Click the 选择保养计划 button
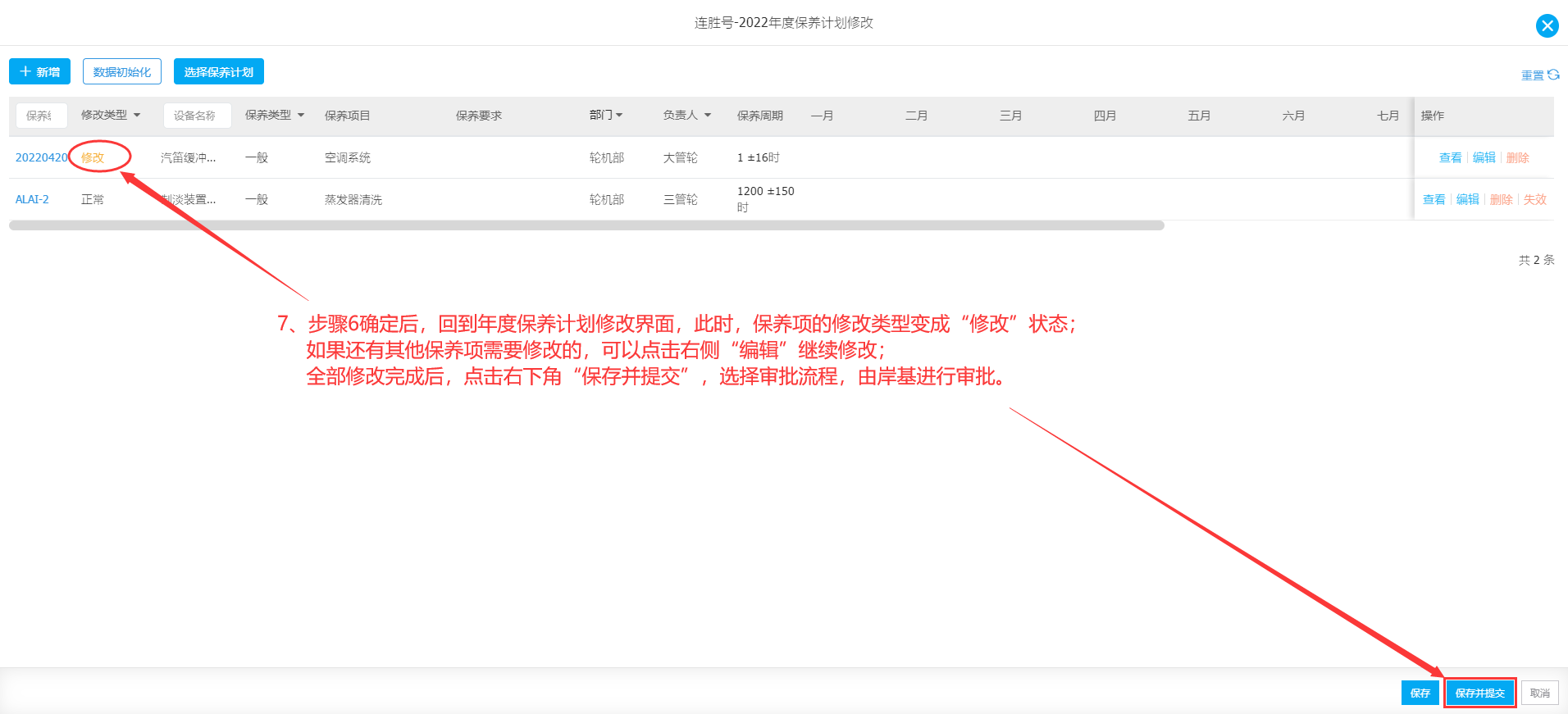The width and height of the screenshot is (1568, 714). [x=219, y=71]
